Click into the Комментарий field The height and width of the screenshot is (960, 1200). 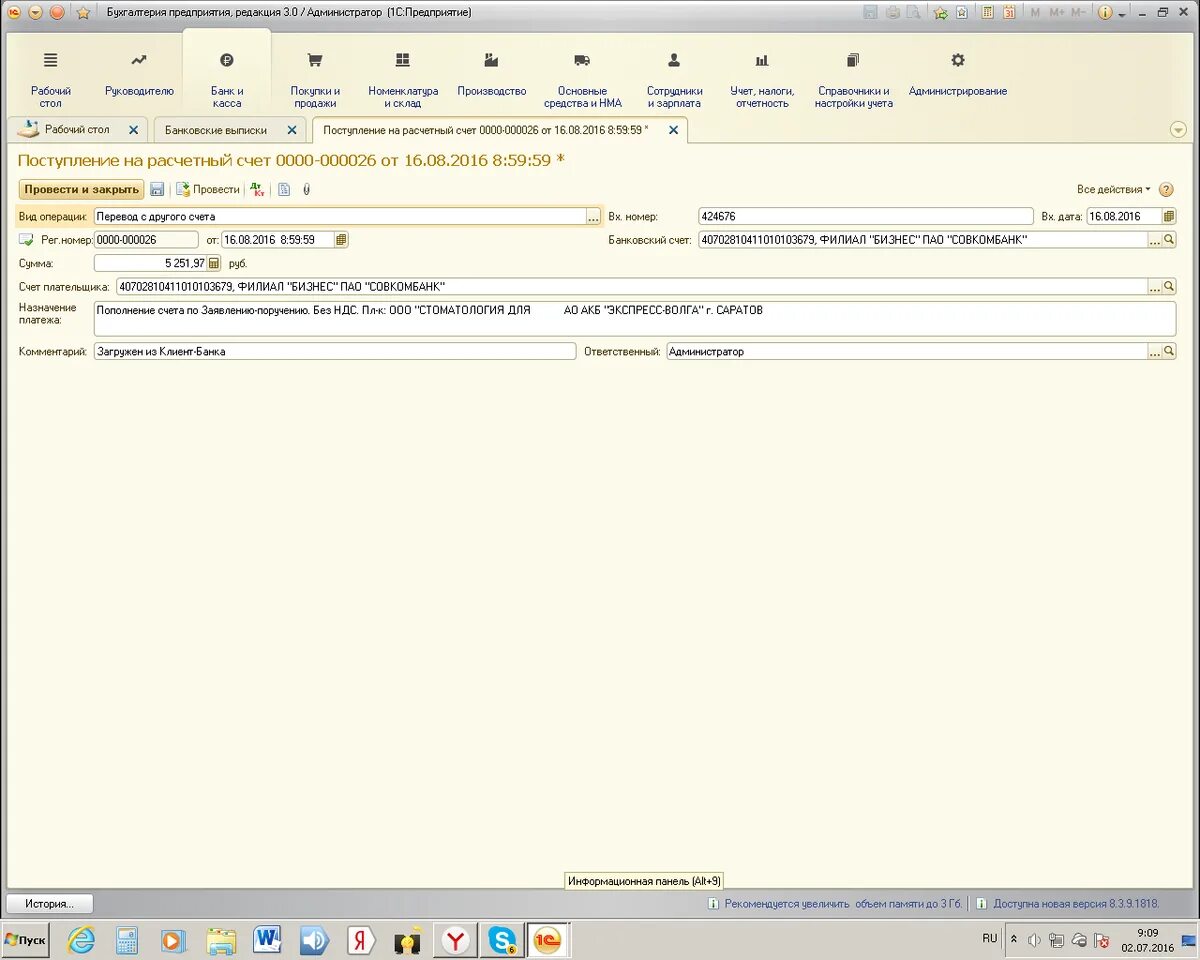click(x=335, y=351)
